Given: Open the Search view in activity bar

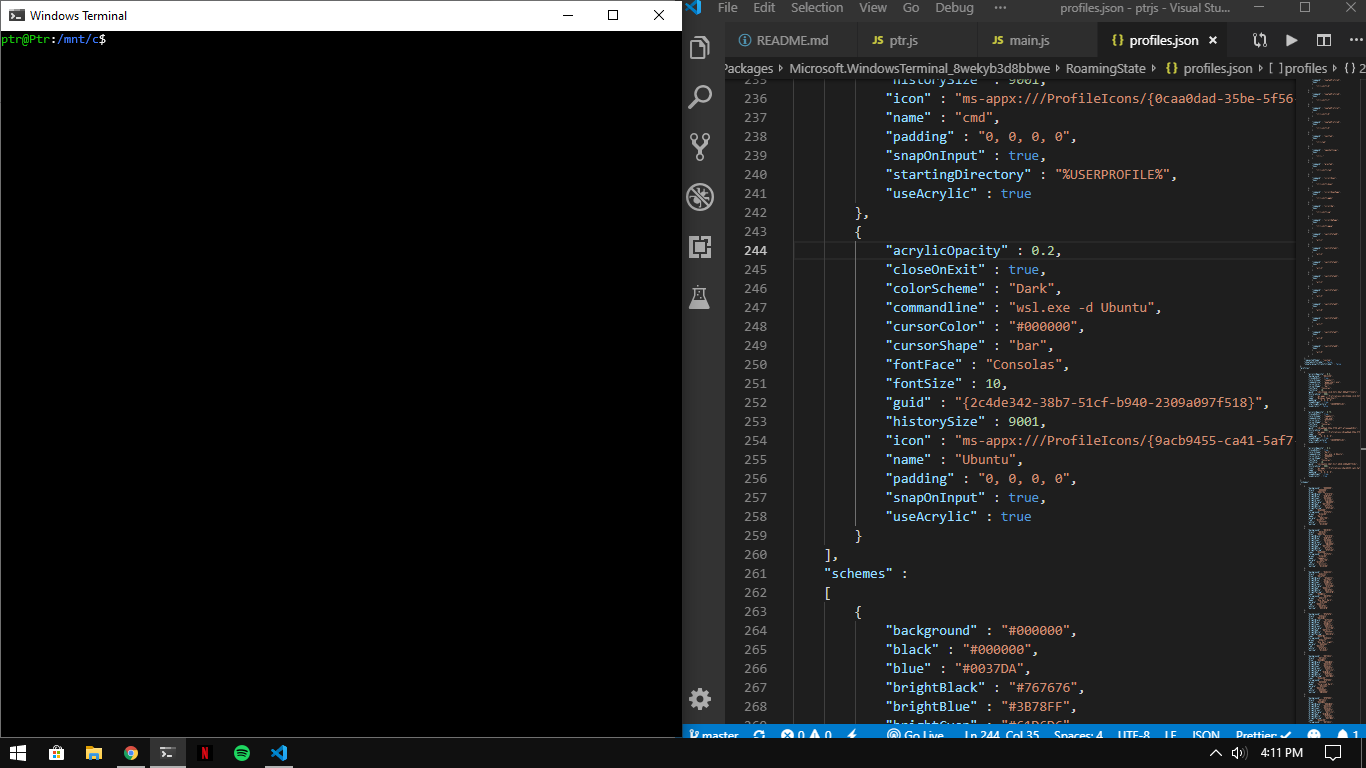Looking at the screenshot, I should 700,97.
